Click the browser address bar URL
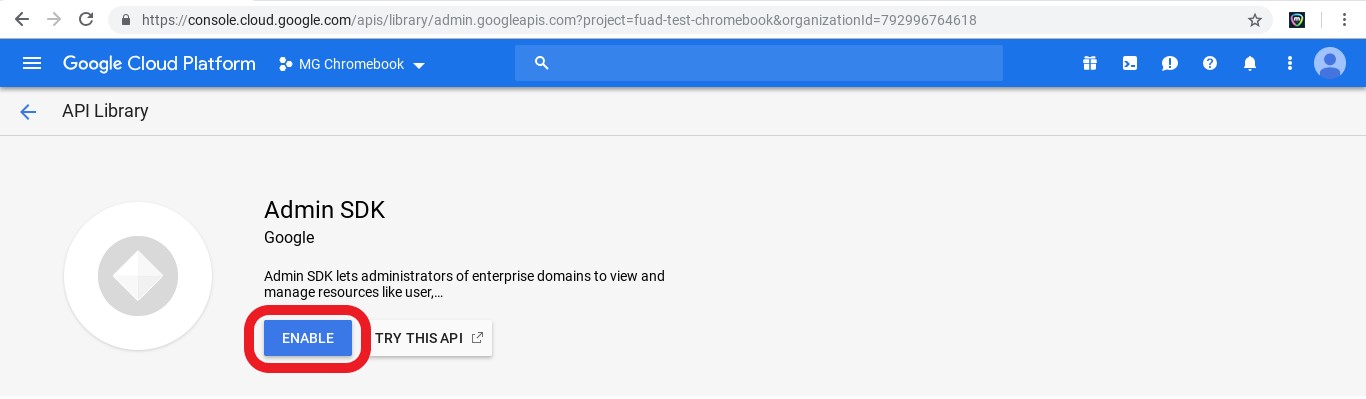The height and width of the screenshot is (399, 1366). [x=559, y=19]
